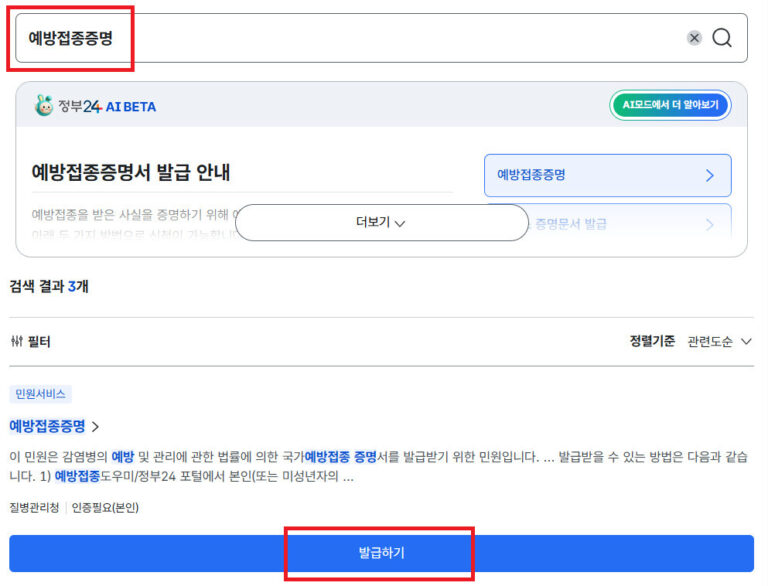
Task: Click the 검색 결과 3개 count text
Action: [49, 286]
